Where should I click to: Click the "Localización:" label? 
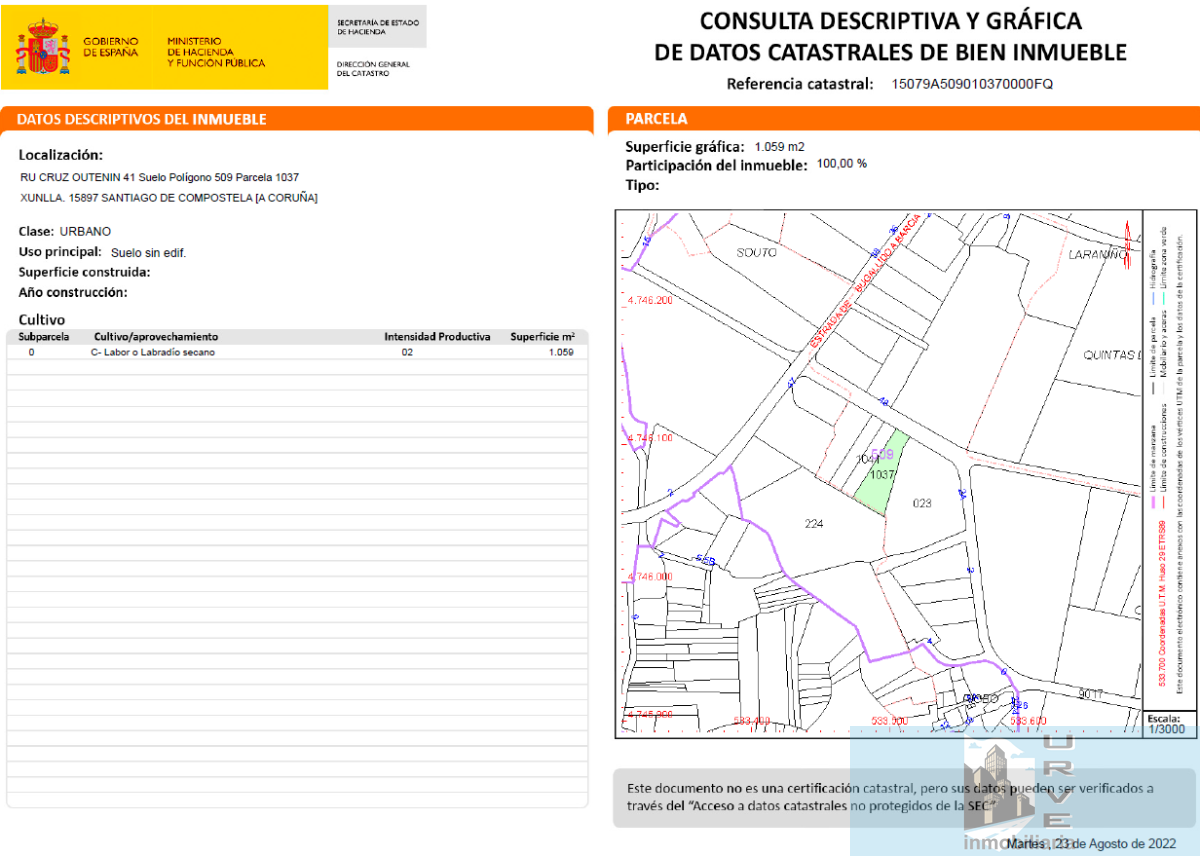pos(61,155)
